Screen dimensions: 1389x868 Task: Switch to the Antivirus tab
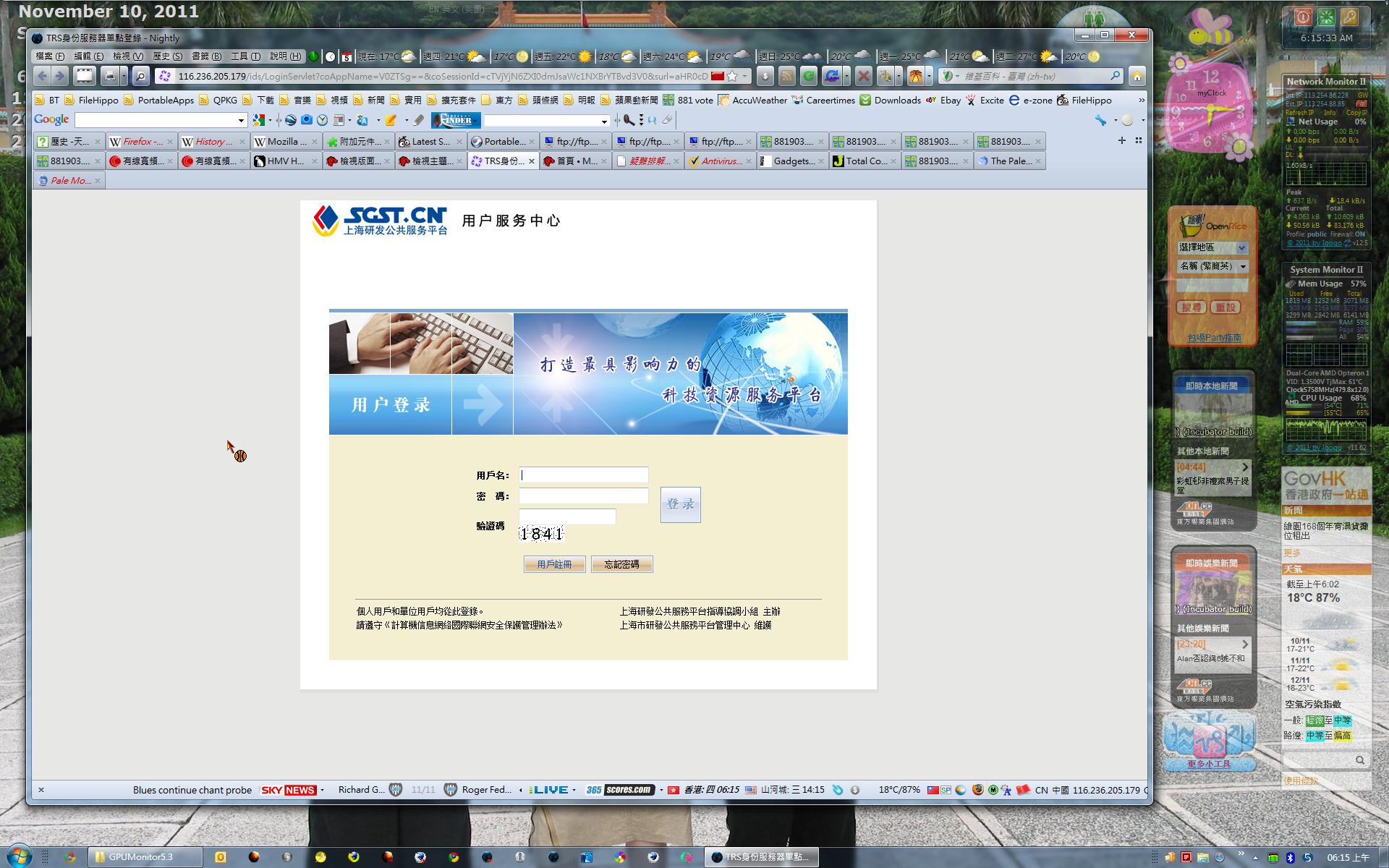click(x=715, y=161)
